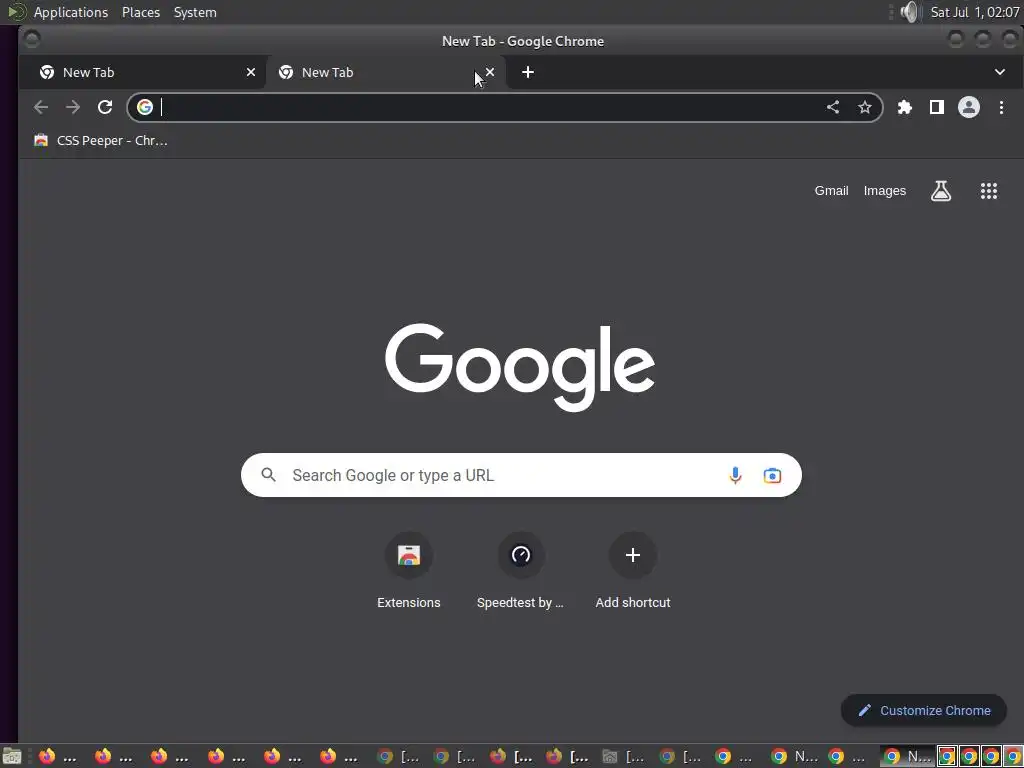Close the second New Tab tab

click(x=490, y=72)
